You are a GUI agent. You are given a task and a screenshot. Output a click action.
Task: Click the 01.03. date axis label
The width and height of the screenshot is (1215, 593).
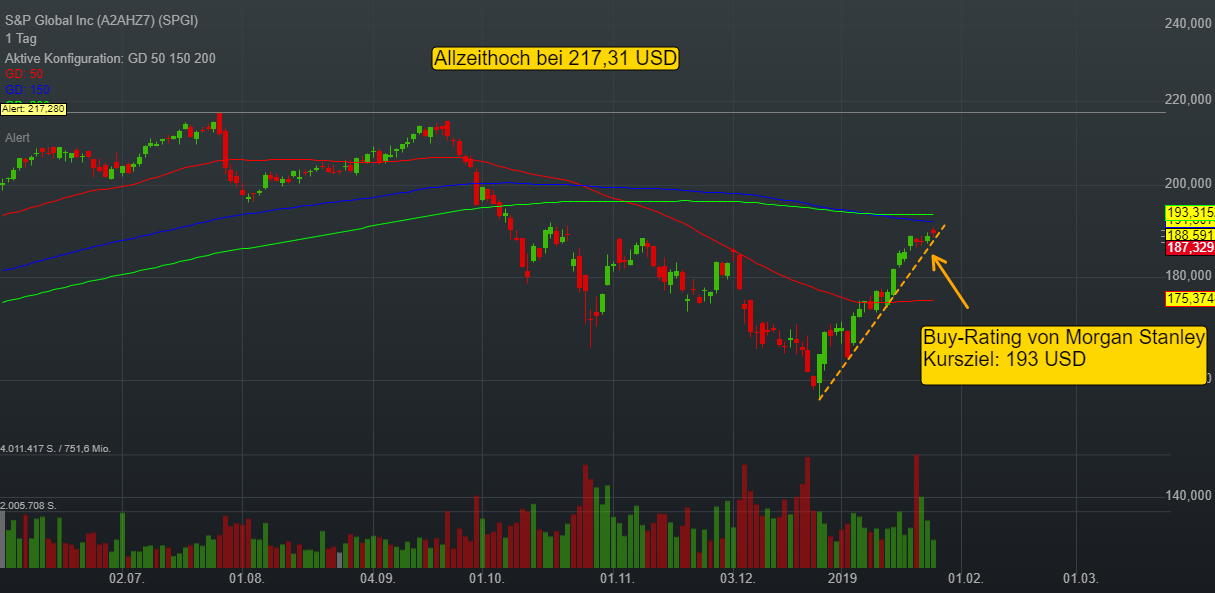pos(1081,579)
